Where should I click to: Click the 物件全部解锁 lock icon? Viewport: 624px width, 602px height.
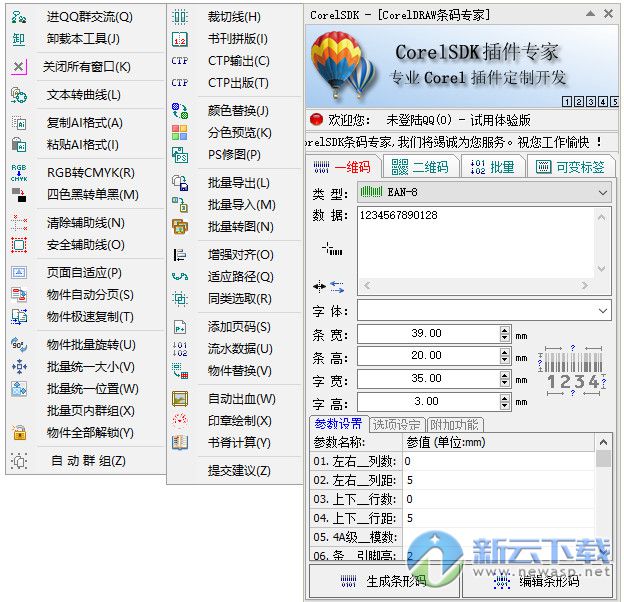click(19, 433)
